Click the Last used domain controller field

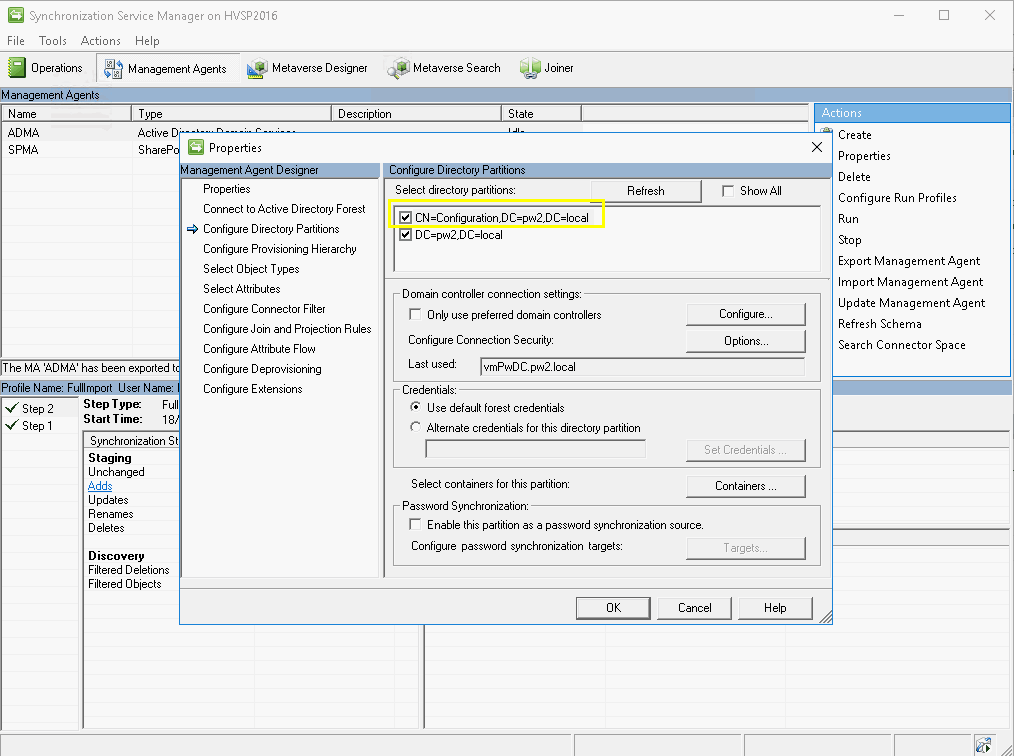642,367
